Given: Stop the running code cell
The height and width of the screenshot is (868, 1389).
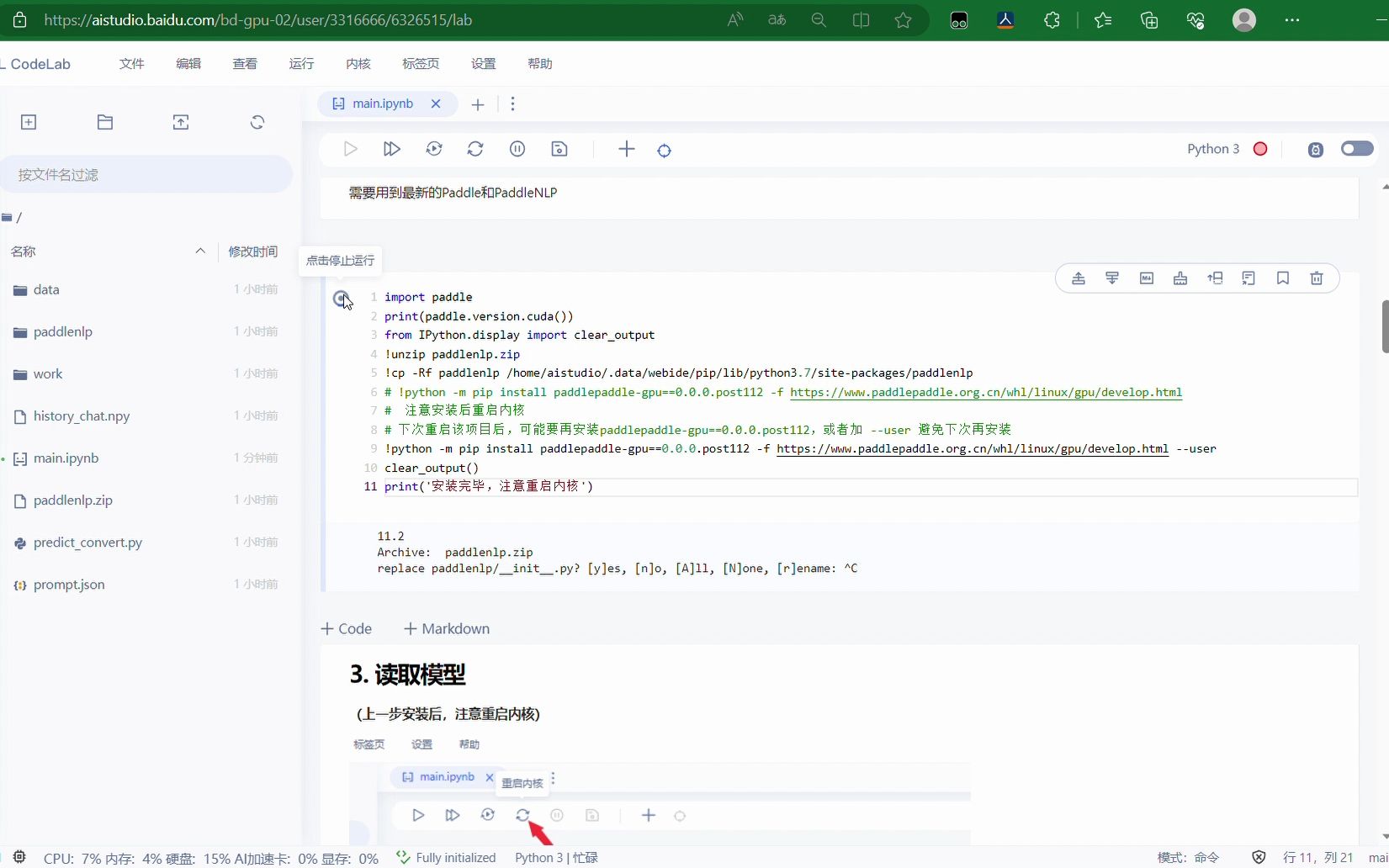Looking at the screenshot, I should (x=341, y=299).
